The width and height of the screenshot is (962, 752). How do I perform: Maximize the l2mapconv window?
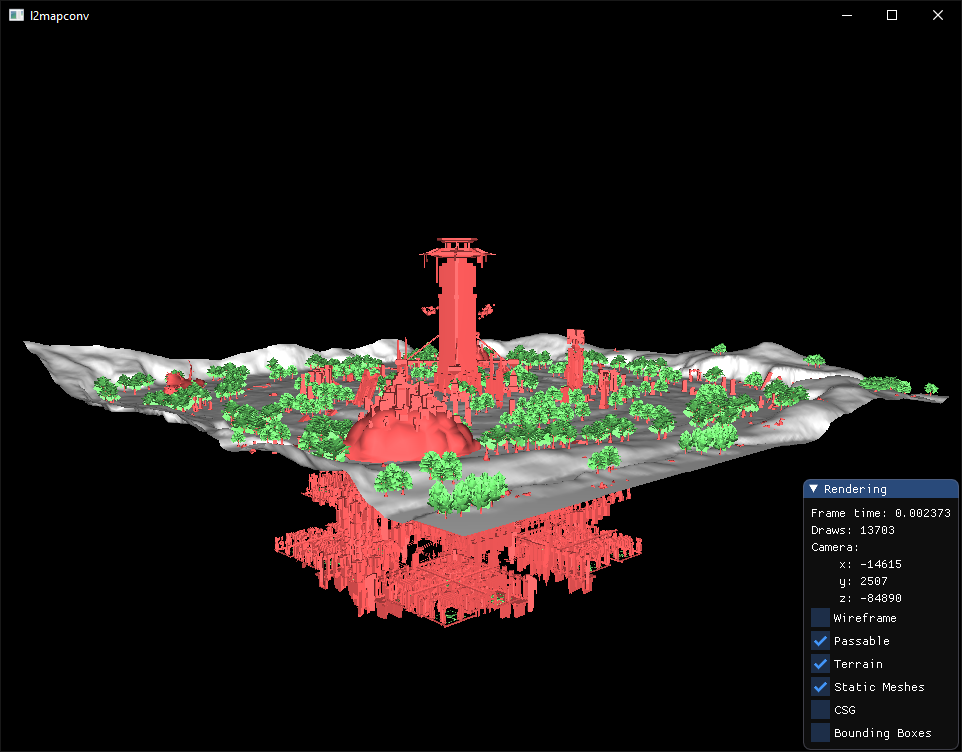892,15
